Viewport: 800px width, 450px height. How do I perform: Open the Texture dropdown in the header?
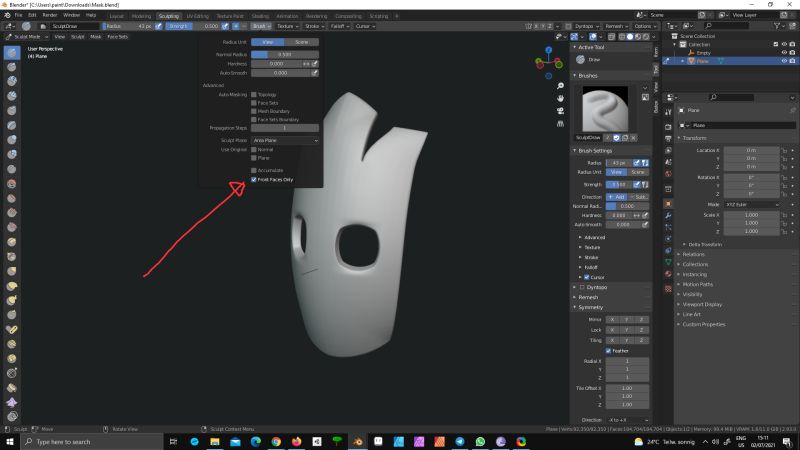pyautogui.click(x=288, y=26)
